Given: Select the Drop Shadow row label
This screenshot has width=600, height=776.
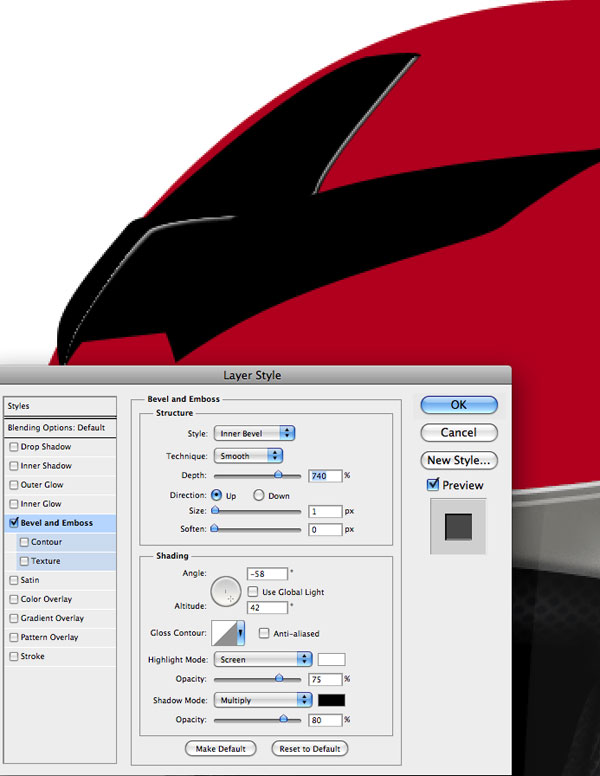Looking at the screenshot, I should [46, 446].
